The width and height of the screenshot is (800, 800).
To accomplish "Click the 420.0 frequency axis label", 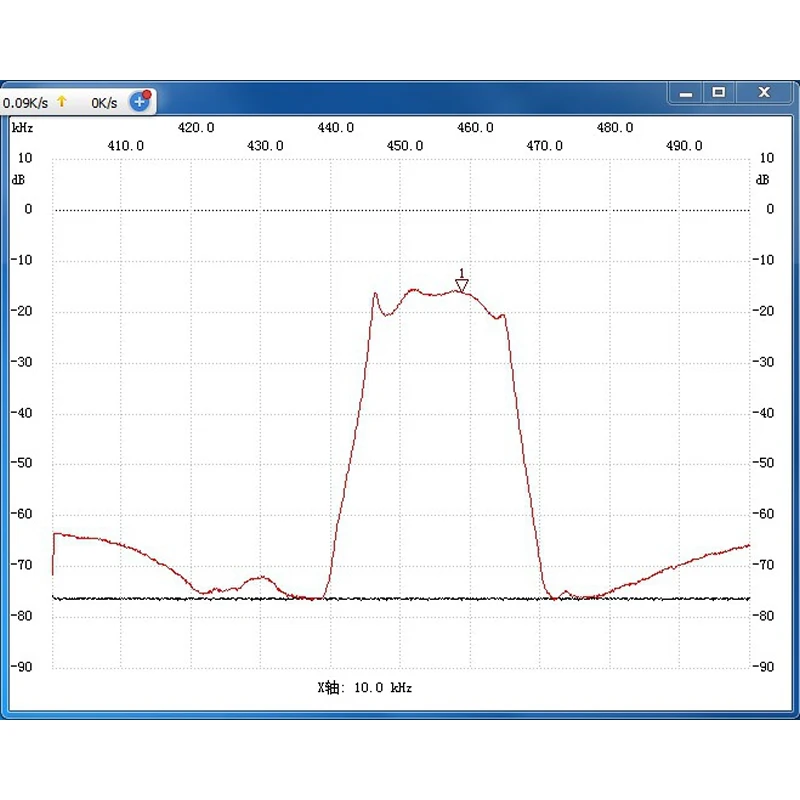I will (x=196, y=128).
